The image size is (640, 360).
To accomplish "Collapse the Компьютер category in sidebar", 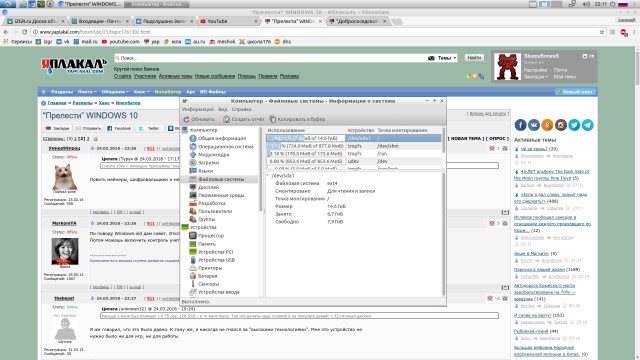I will click(185, 130).
